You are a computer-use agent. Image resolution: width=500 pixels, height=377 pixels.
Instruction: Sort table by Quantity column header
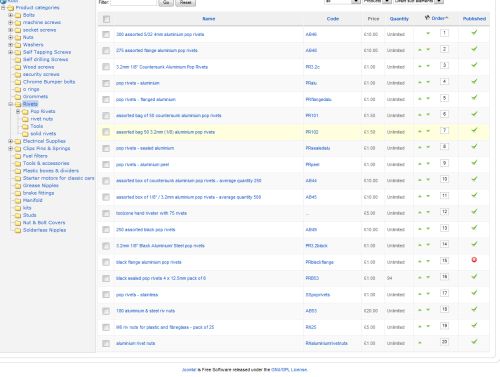pos(399,19)
